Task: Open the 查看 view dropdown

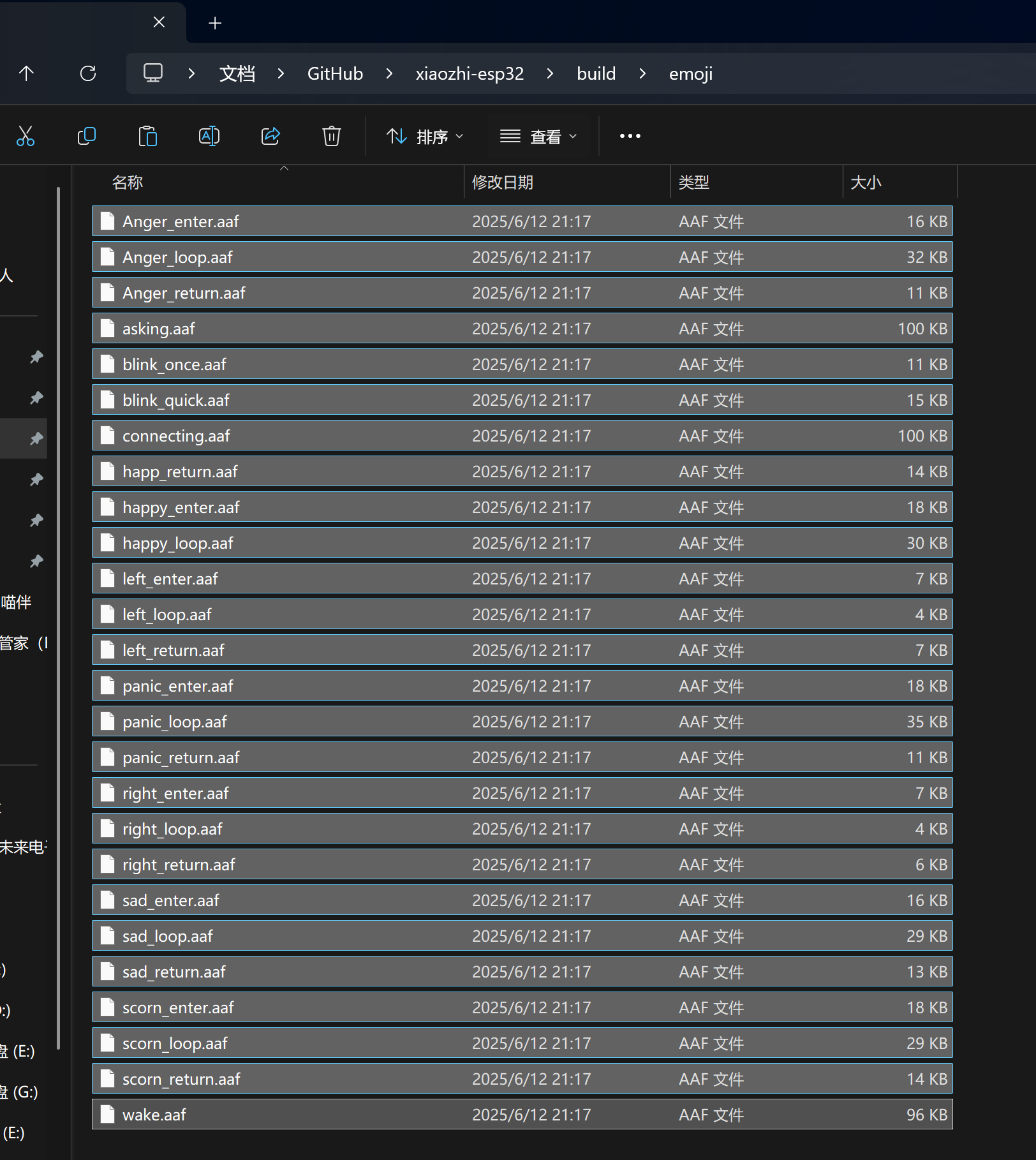Action: coord(538,137)
